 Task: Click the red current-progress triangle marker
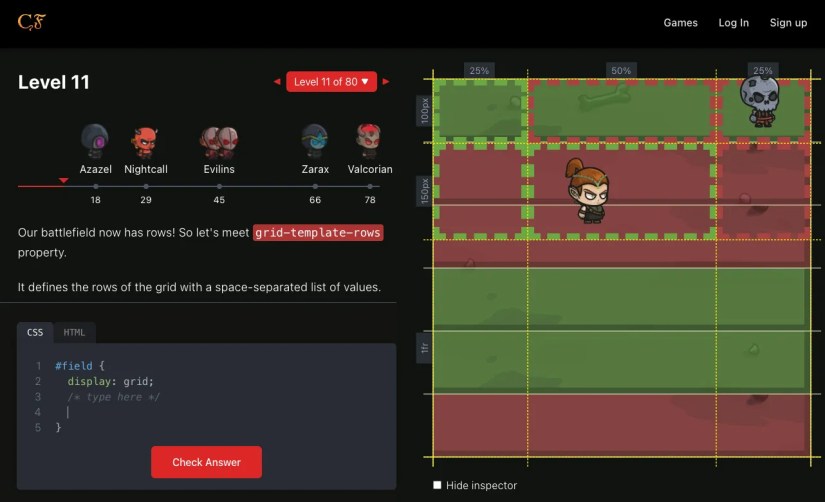[x=63, y=180]
